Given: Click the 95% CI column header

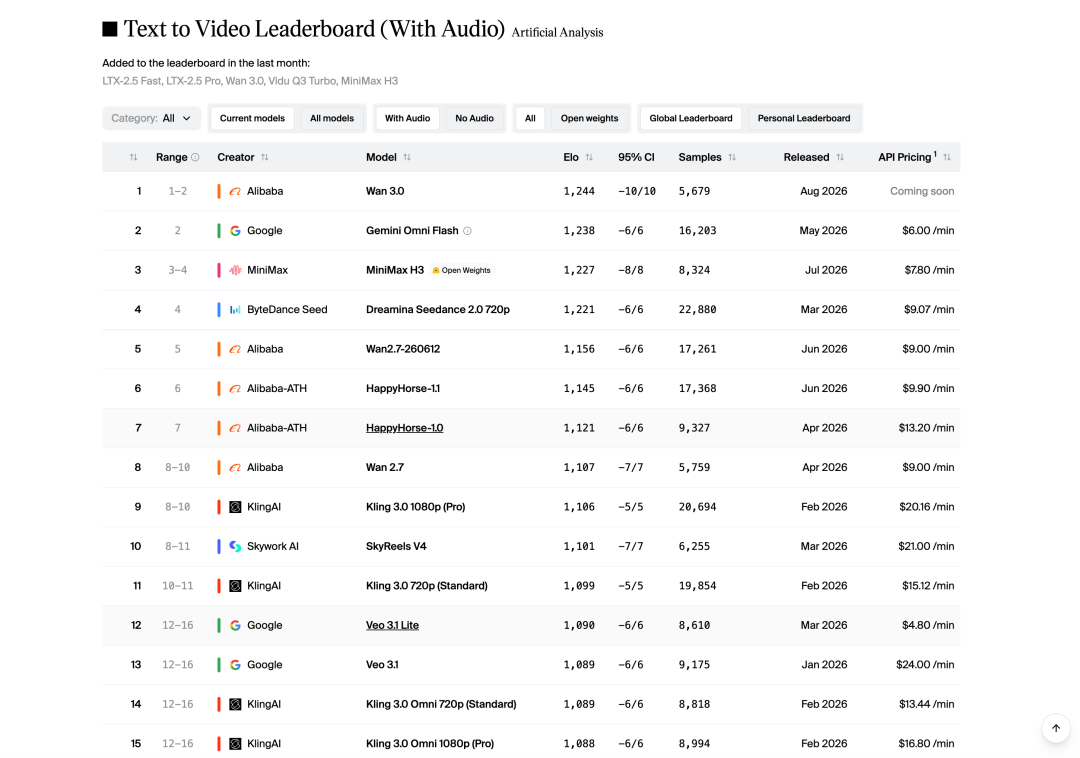Looking at the screenshot, I should pyautogui.click(x=636, y=158).
